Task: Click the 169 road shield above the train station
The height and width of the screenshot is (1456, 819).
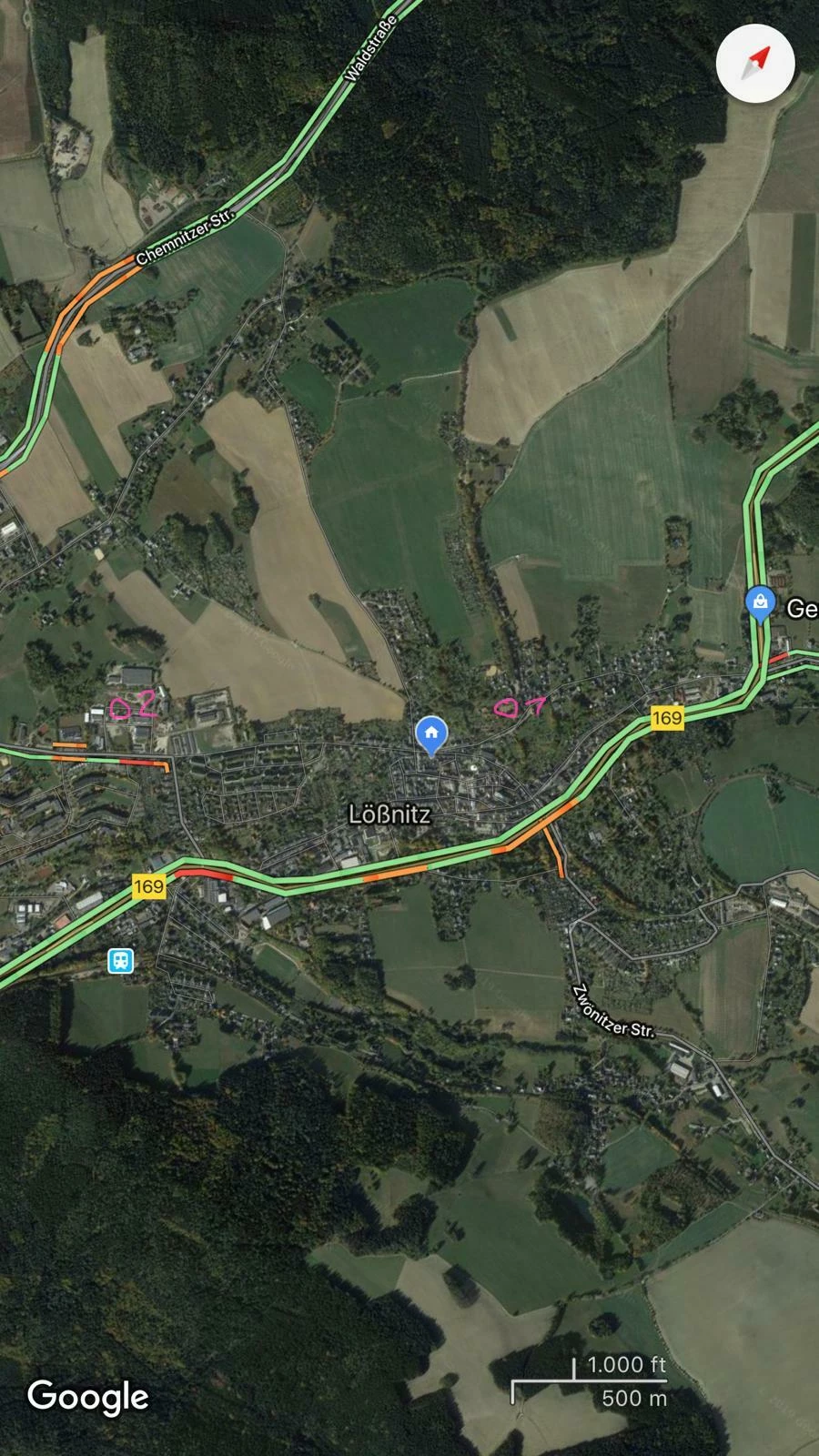Action: (148, 885)
